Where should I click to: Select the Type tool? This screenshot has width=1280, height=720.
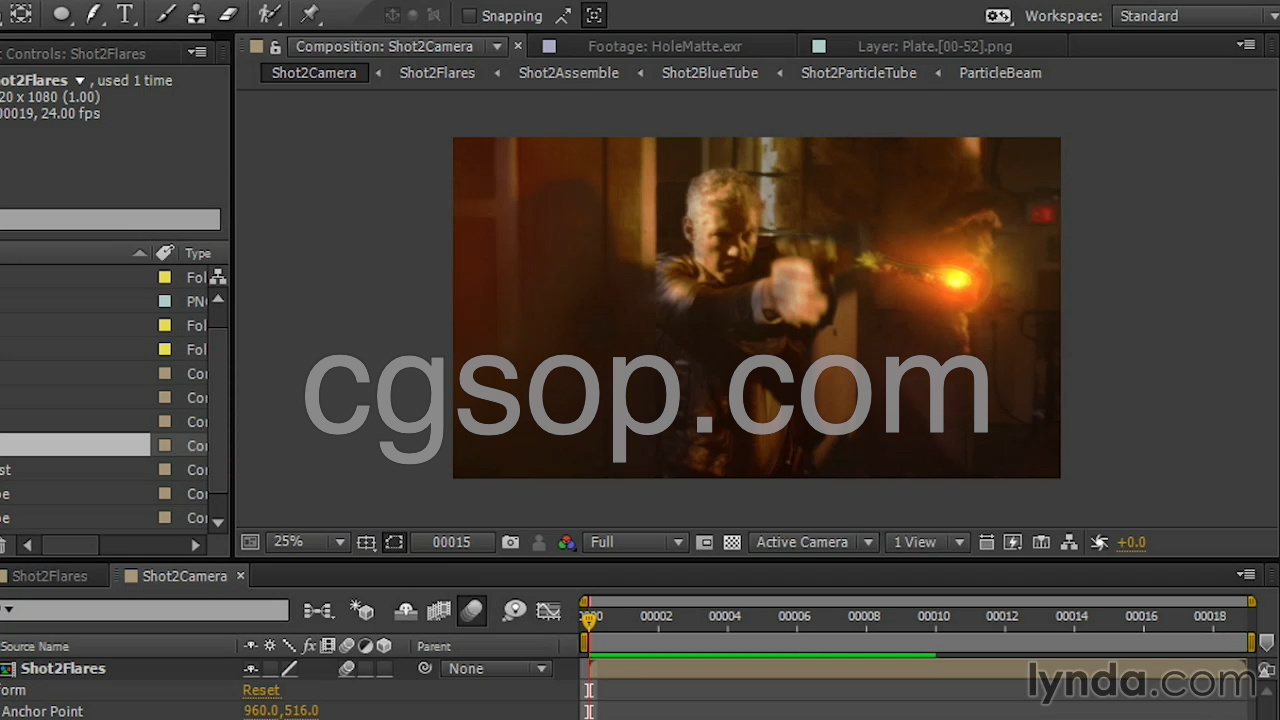coord(124,14)
